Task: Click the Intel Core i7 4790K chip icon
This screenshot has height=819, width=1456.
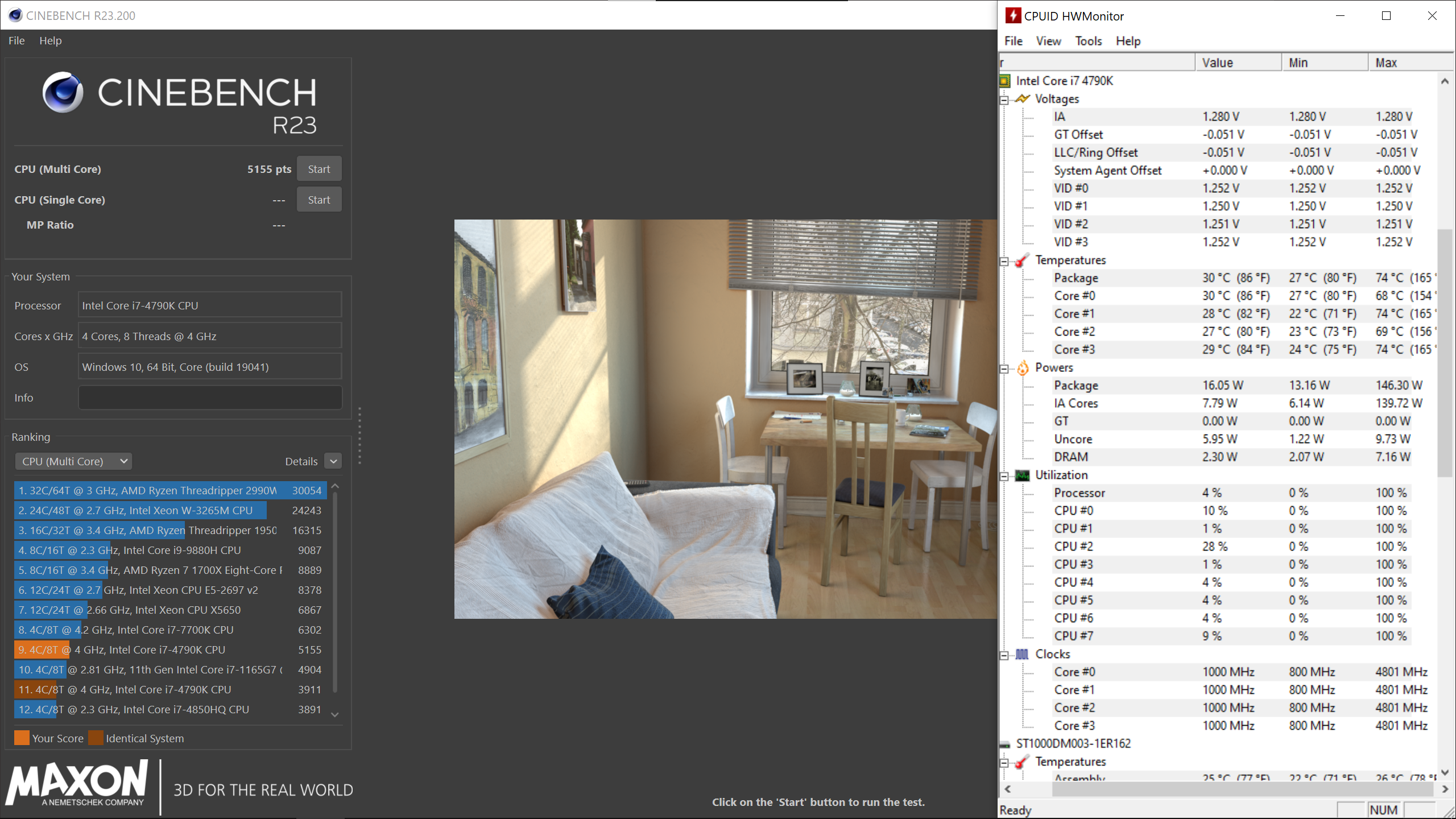Action: 1005,81
